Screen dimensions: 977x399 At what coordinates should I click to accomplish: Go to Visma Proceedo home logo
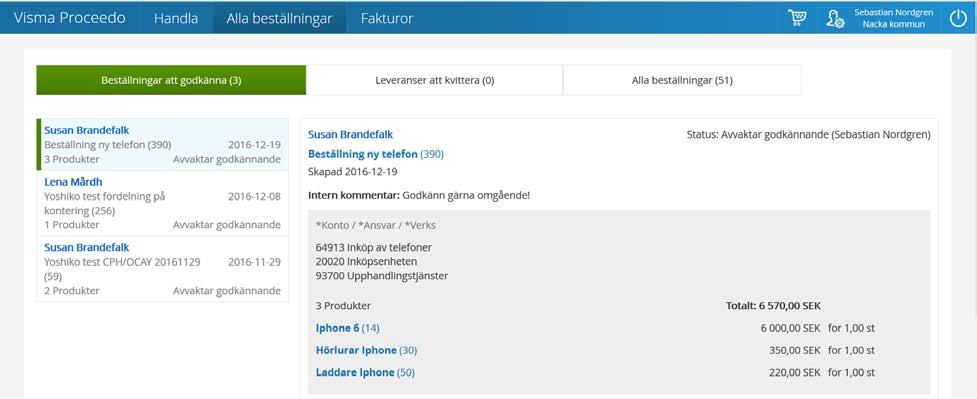coord(69,18)
